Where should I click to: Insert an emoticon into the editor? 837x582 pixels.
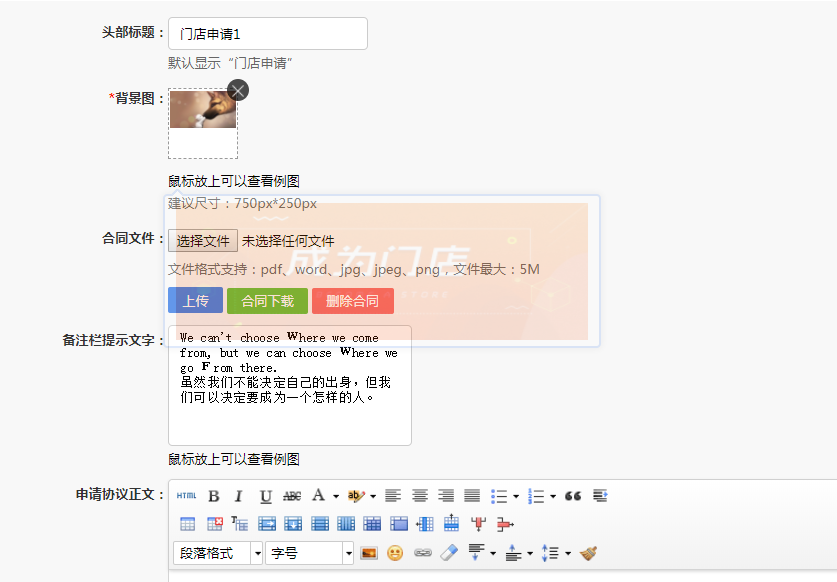pos(395,553)
